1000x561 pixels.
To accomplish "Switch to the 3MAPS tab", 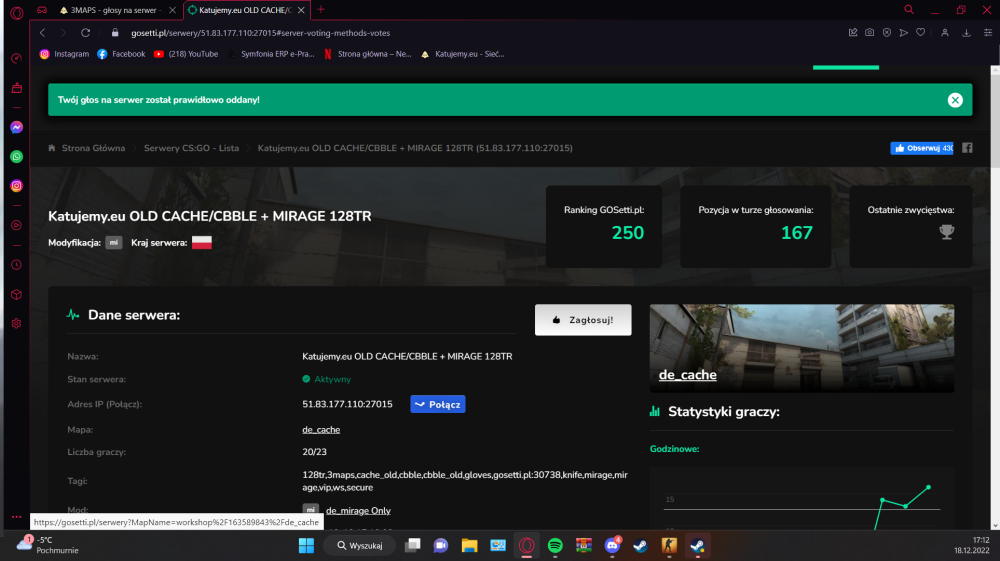I will [x=114, y=10].
